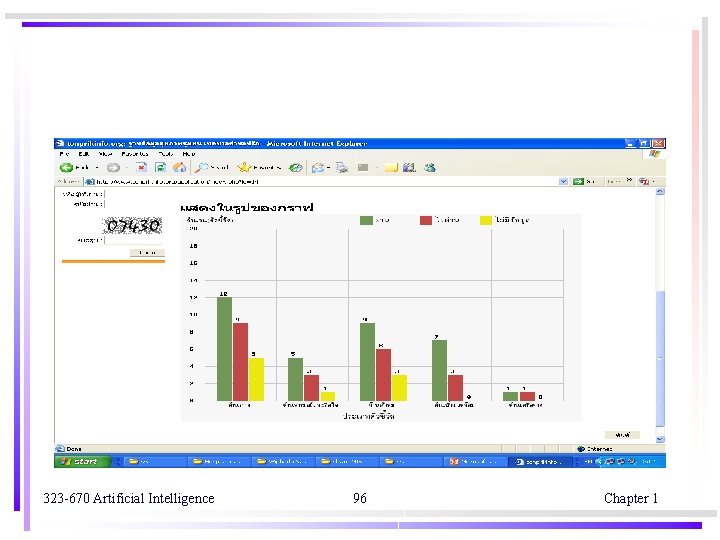Screen dimensions: 720x540
Task: Click the green legend color swatch
Action: (x=366, y=220)
